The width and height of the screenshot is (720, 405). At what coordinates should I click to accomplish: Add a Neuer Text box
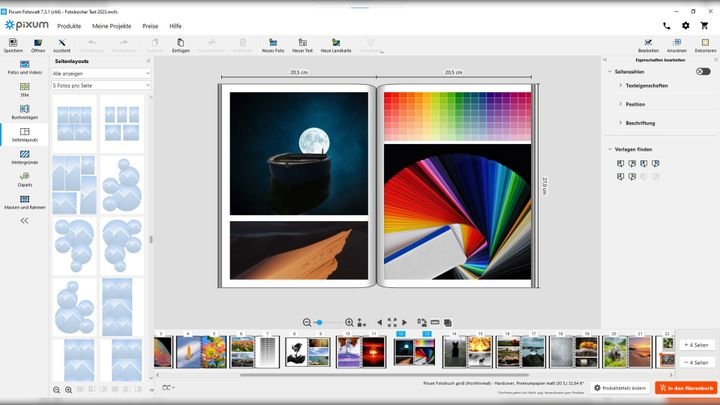point(302,43)
